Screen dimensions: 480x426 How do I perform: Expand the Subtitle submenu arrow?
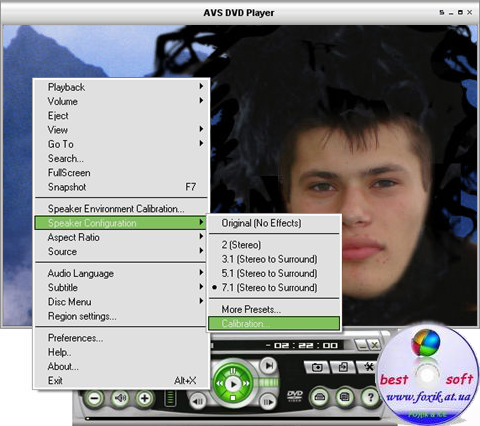pyautogui.click(x=201, y=287)
